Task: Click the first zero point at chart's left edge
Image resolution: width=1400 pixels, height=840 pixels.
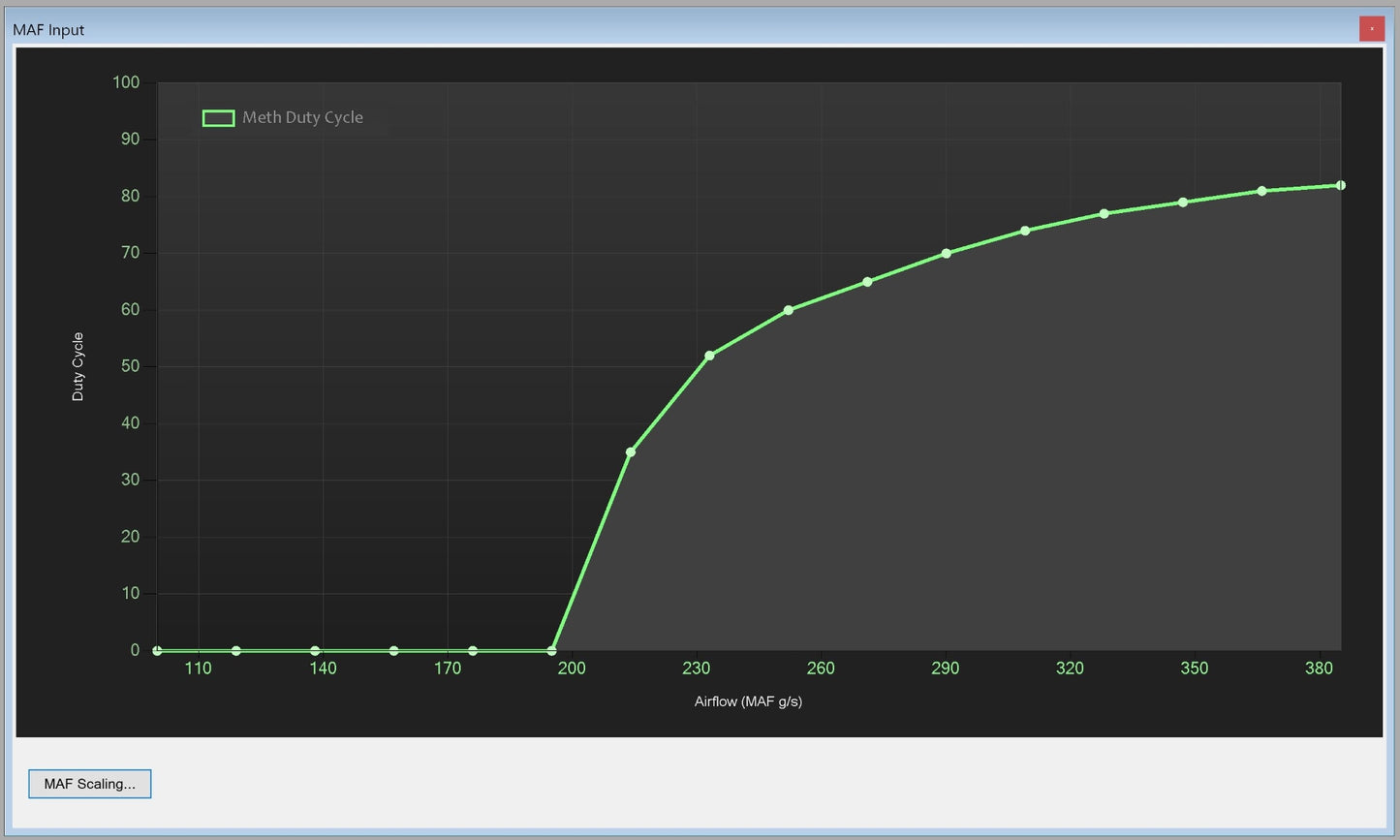Action: click(x=158, y=651)
